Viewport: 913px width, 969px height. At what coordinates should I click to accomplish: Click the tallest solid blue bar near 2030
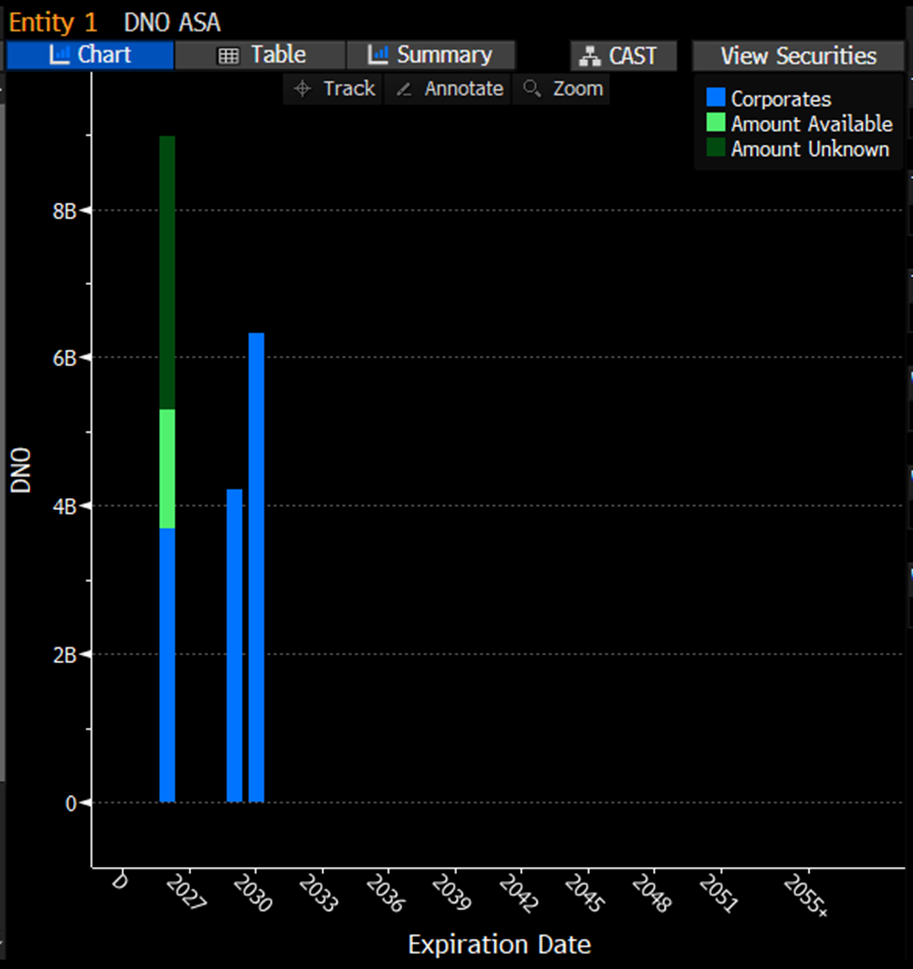[256, 567]
